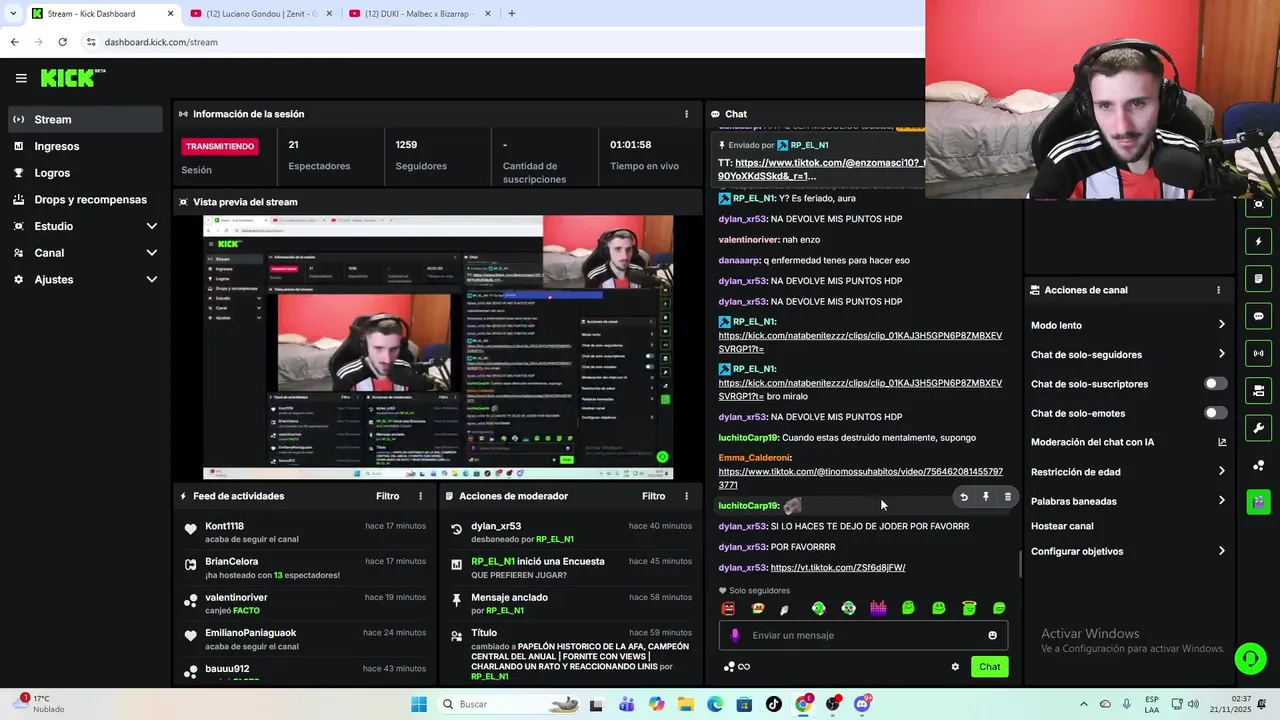Viewport: 1280px width, 720px height.
Task: Expand the Canal sidebar section
Action: [84, 253]
